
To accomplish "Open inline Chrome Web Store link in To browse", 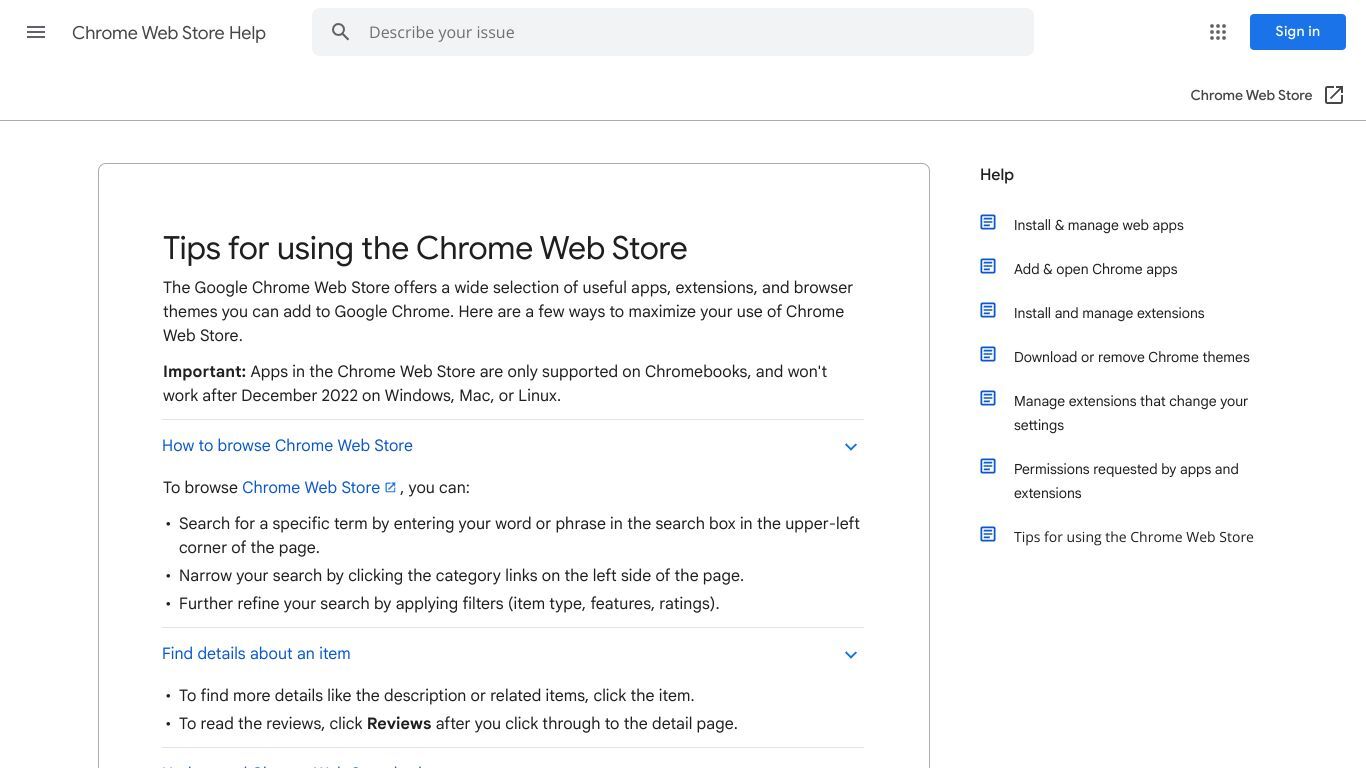I will tap(311, 487).
